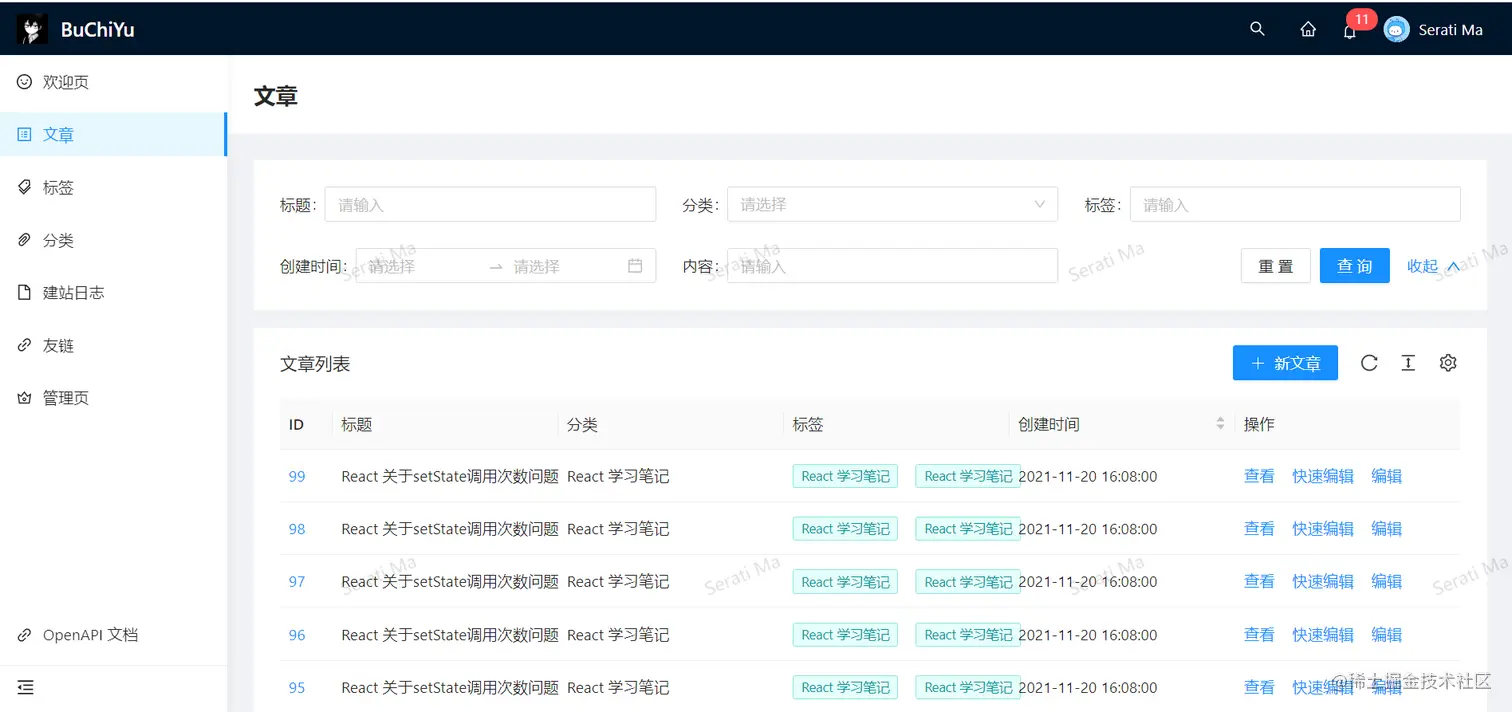Open the 建站日志 sidebar menu item
The height and width of the screenshot is (712, 1512).
pyautogui.click(x=114, y=293)
